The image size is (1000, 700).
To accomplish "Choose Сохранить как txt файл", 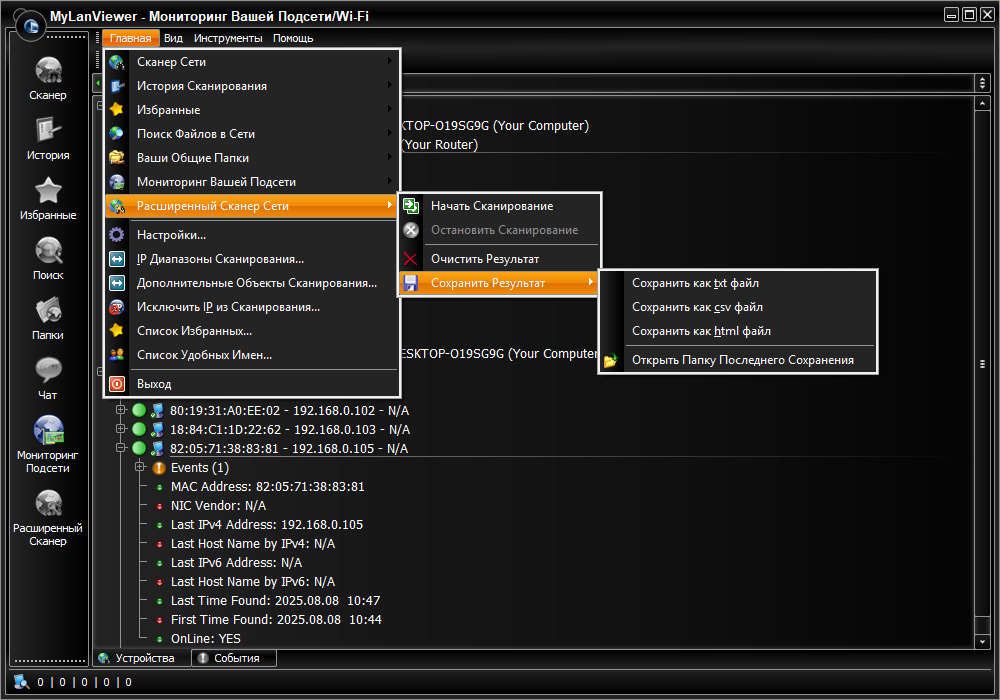I will pos(738,283).
